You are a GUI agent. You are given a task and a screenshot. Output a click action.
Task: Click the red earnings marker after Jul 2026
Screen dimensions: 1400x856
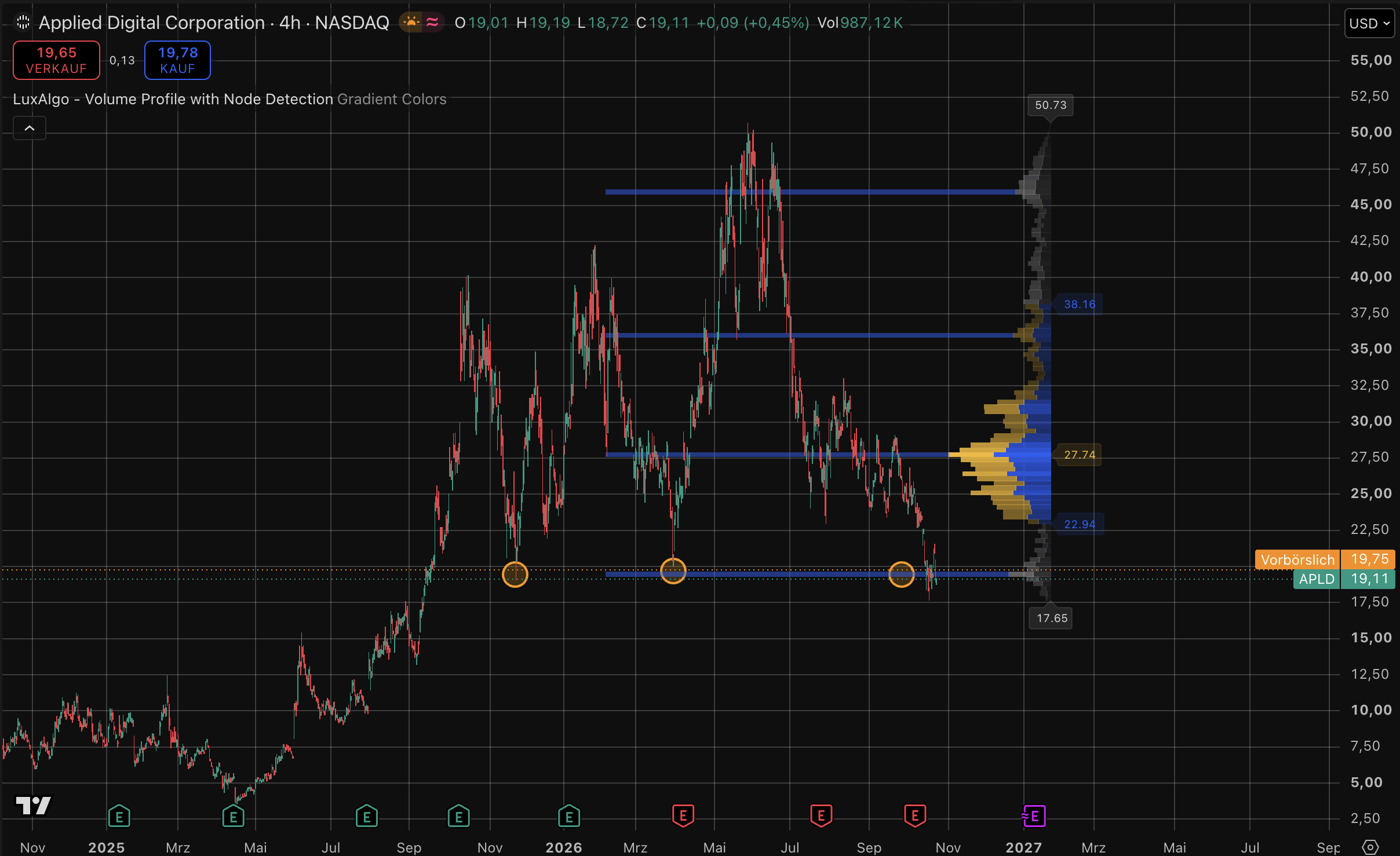coord(821,816)
